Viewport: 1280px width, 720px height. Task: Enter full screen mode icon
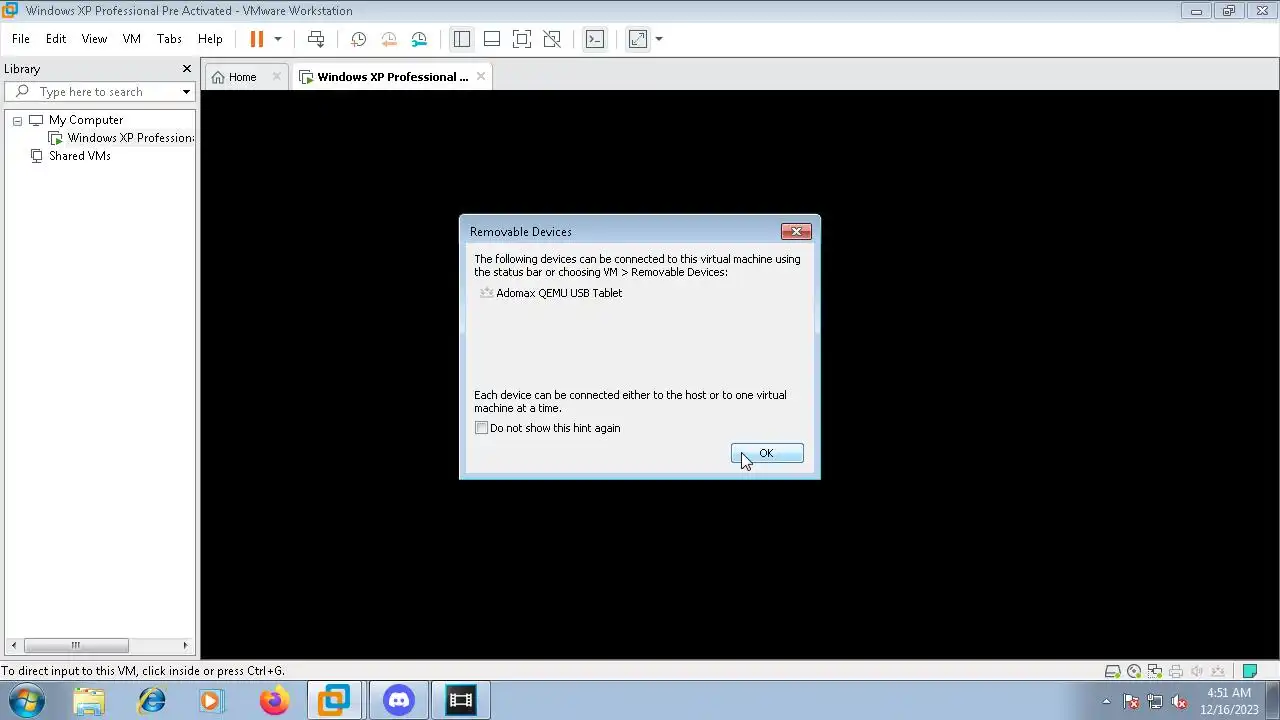tap(522, 39)
